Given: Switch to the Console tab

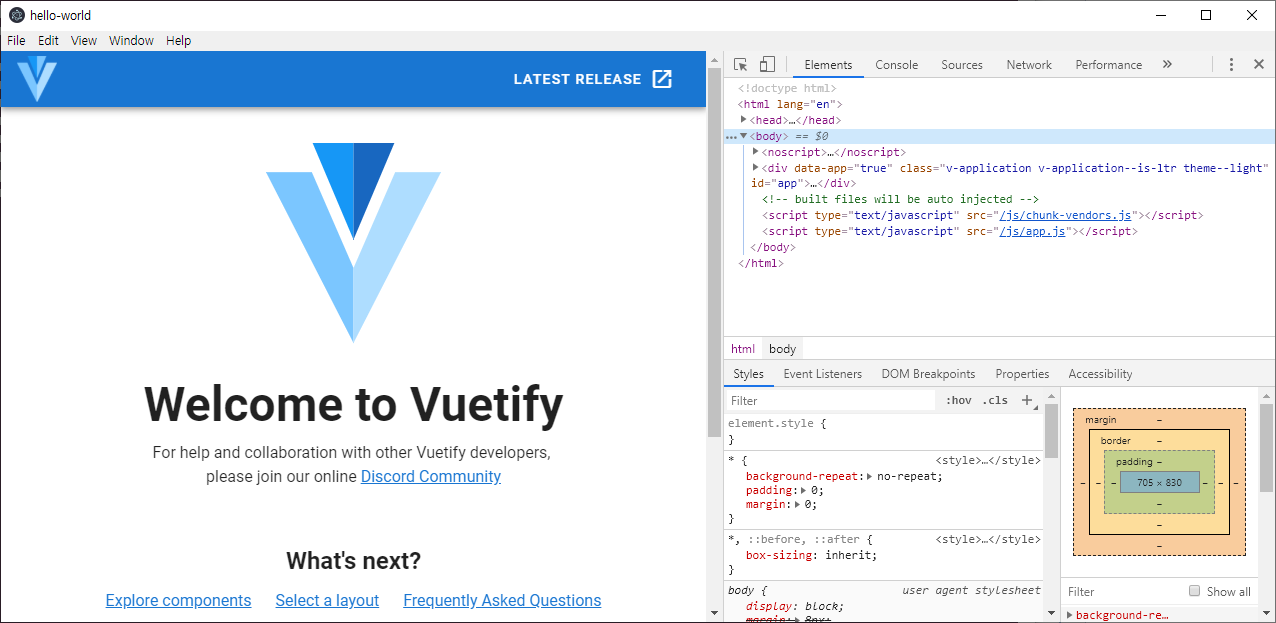Looking at the screenshot, I should click(x=896, y=65).
